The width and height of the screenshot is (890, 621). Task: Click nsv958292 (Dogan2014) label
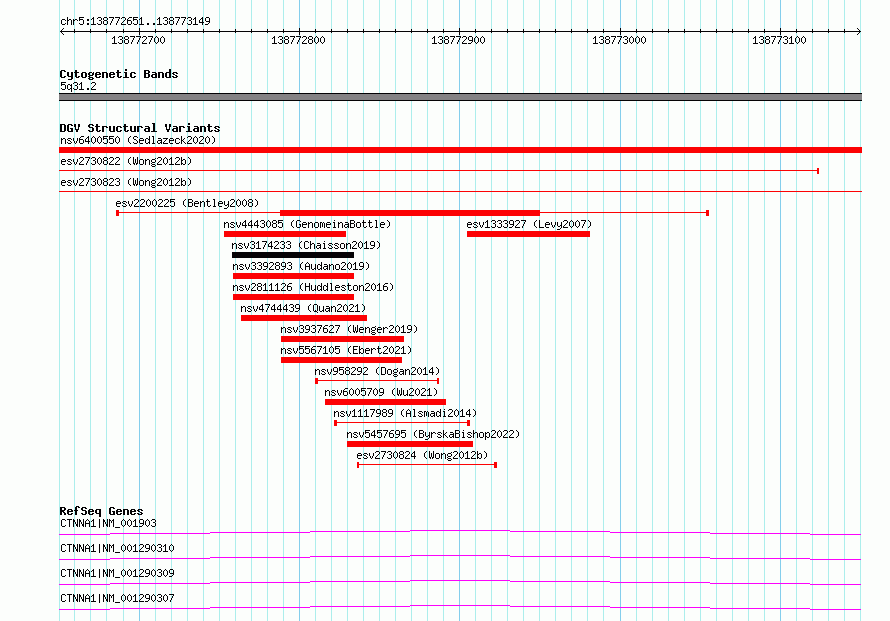click(377, 371)
